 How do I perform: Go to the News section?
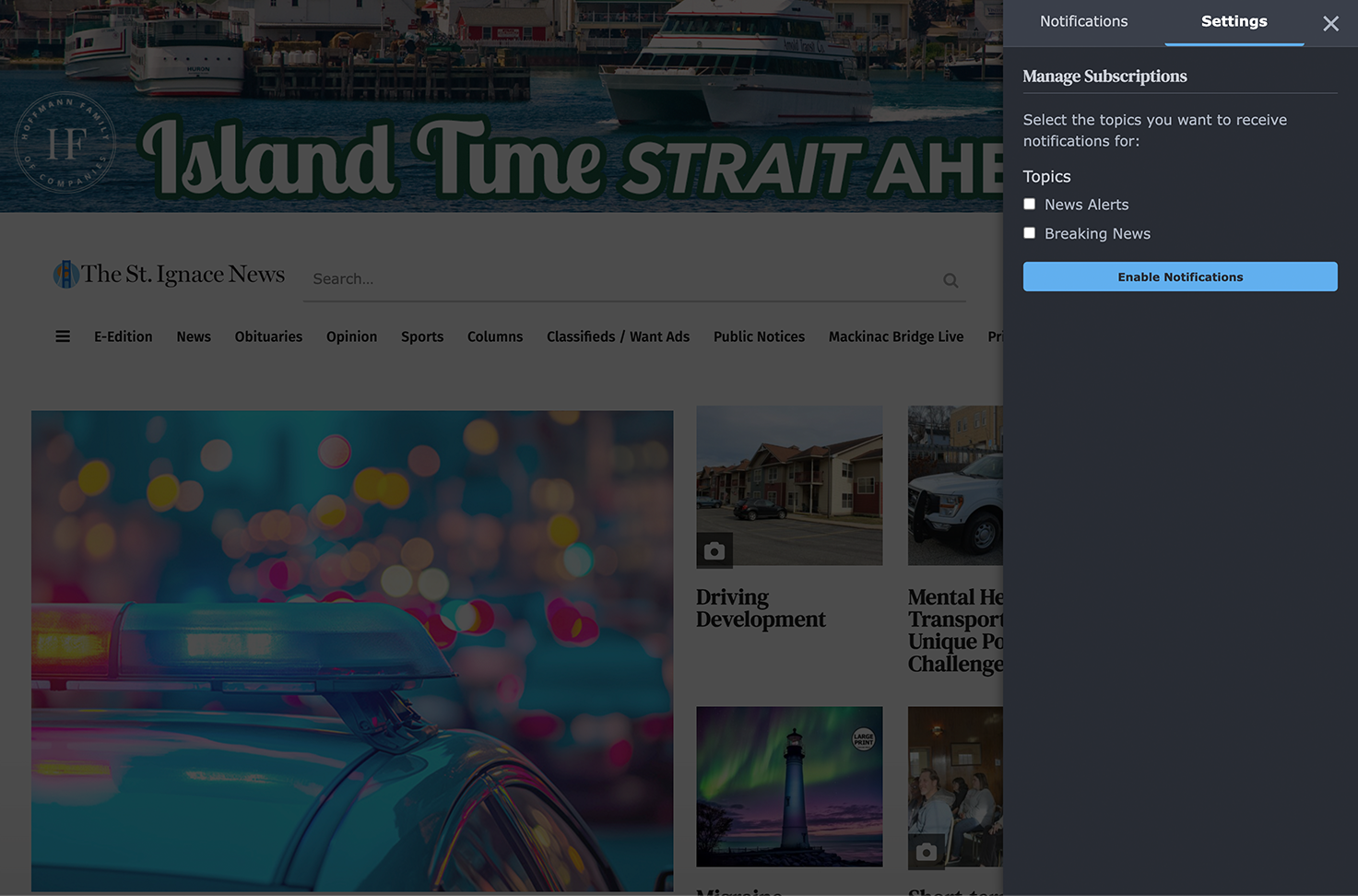(x=194, y=336)
